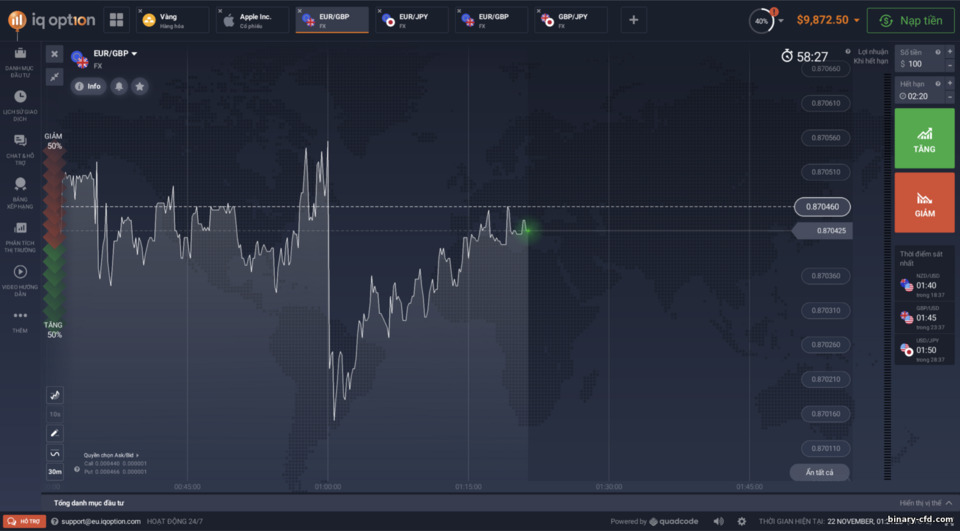
Task: Switch to the Apple Inc. tab
Action: 252,20
